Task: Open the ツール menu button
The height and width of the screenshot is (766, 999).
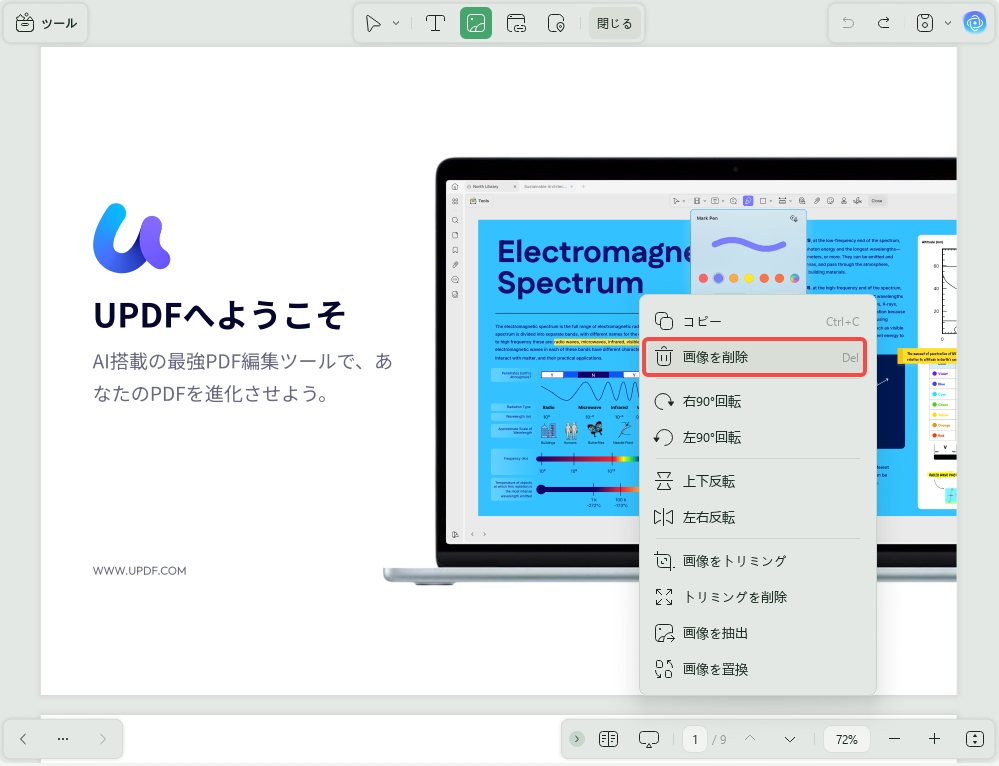Action: click(46, 24)
